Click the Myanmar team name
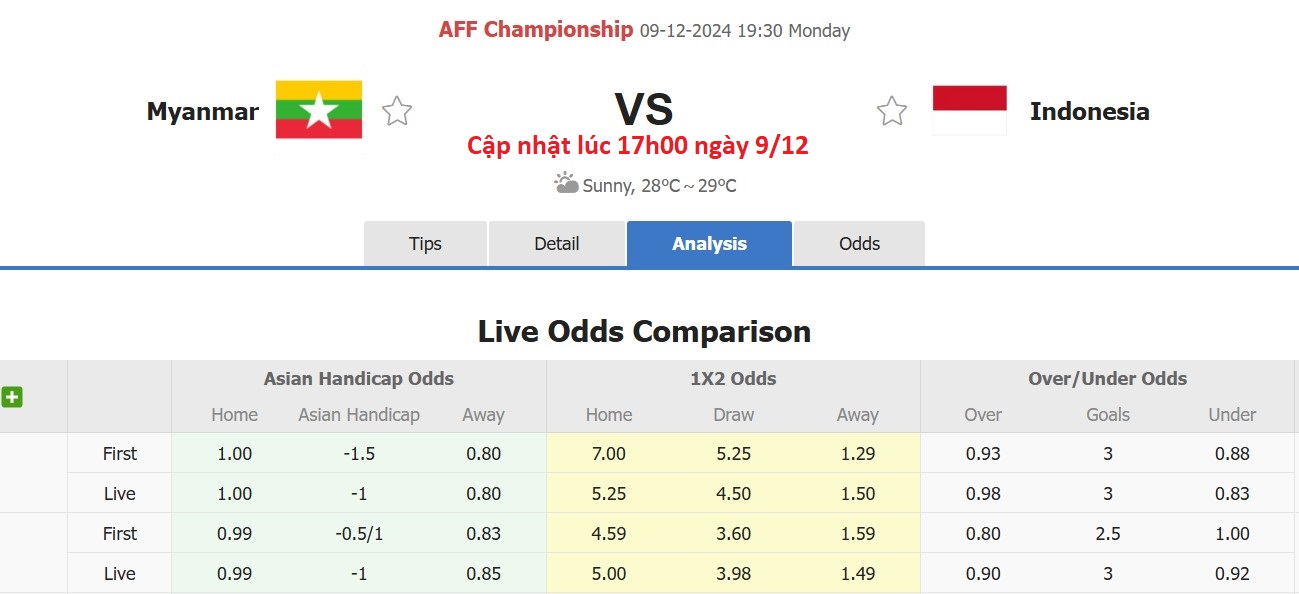The width and height of the screenshot is (1299, 594). pyautogui.click(x=202, y=111)
